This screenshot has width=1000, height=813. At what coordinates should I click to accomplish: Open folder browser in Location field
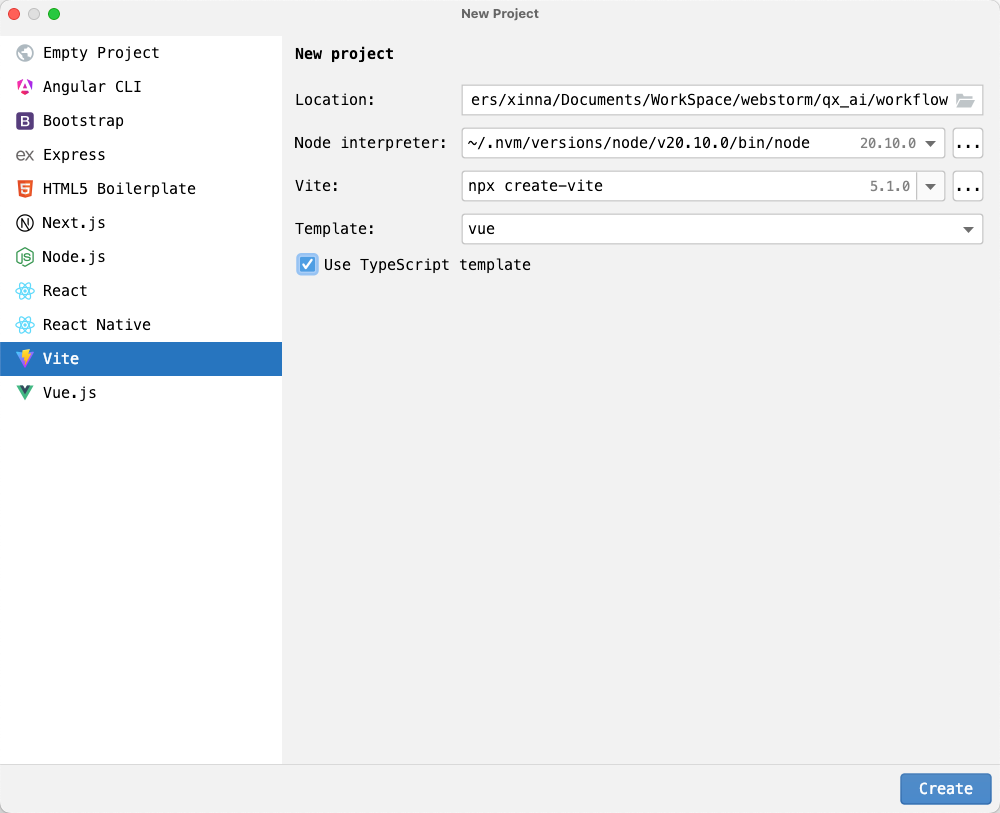pos(965,101)
